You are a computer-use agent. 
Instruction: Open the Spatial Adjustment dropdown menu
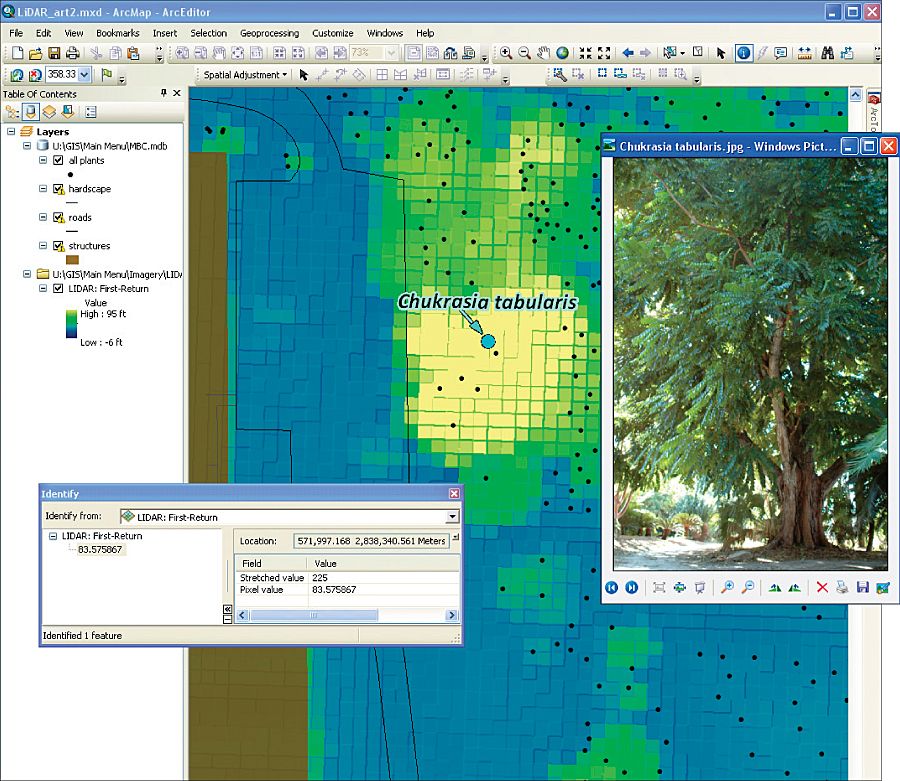click(244, 75)
